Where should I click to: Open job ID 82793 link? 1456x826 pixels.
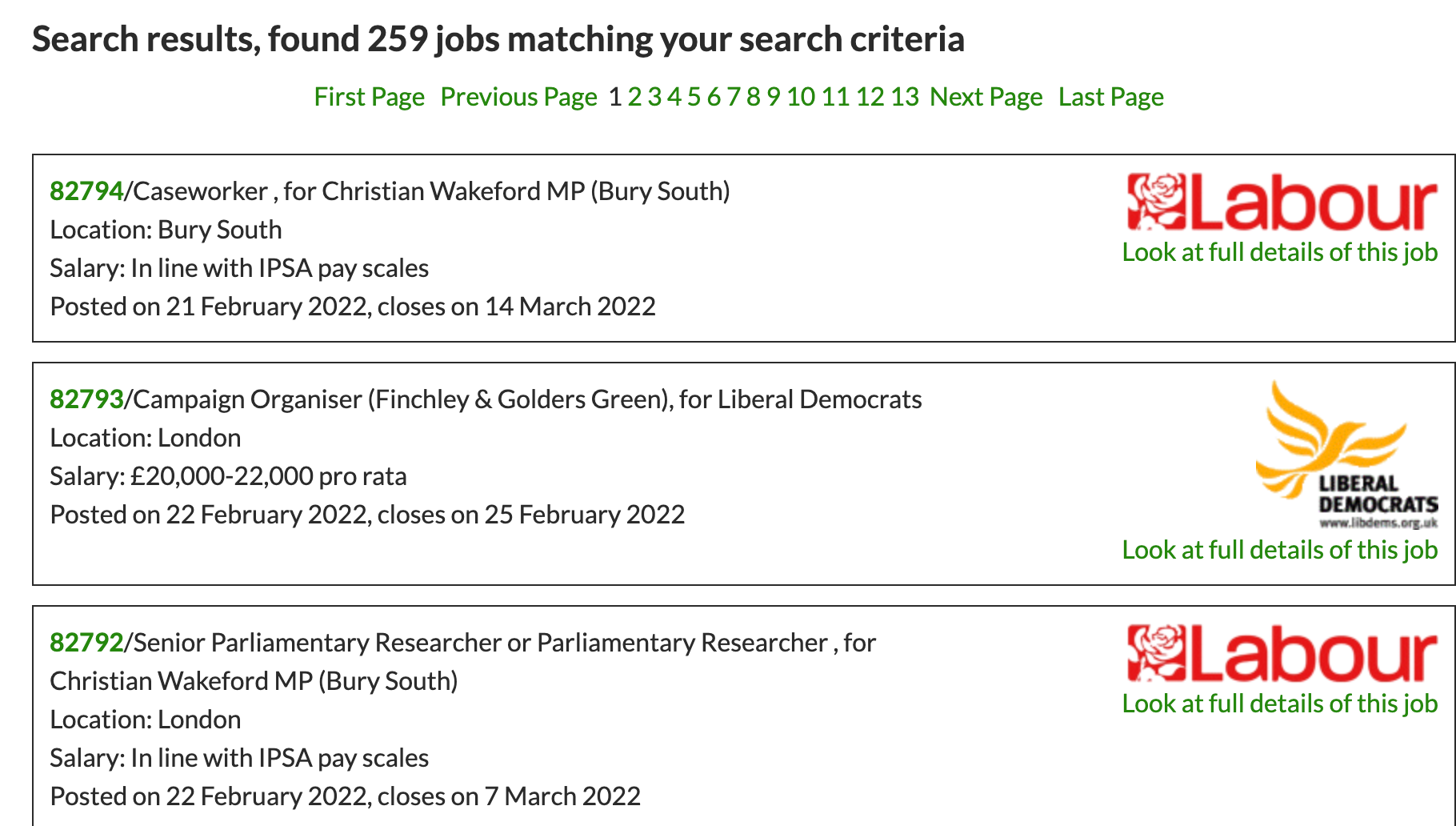pyautogui.click(x=86, y=399)
